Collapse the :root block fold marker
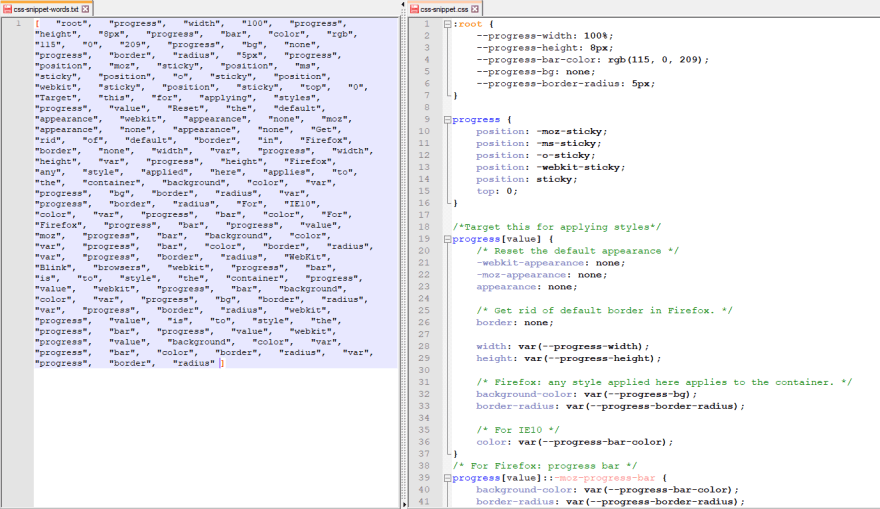Screen dimensions: 880x509 [447, 24]
